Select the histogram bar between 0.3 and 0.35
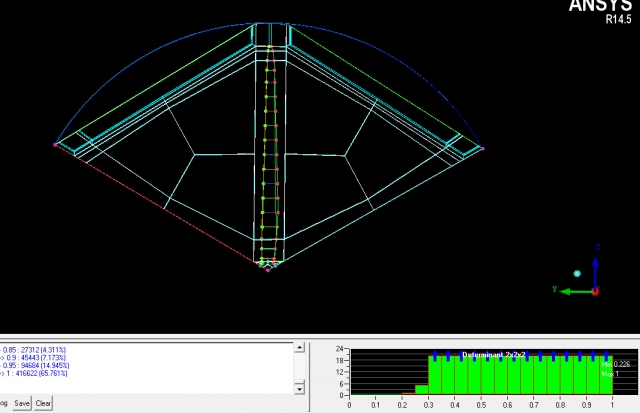Image resolution: width=640 pixels, height=413 pixels. tap(434, 374)
